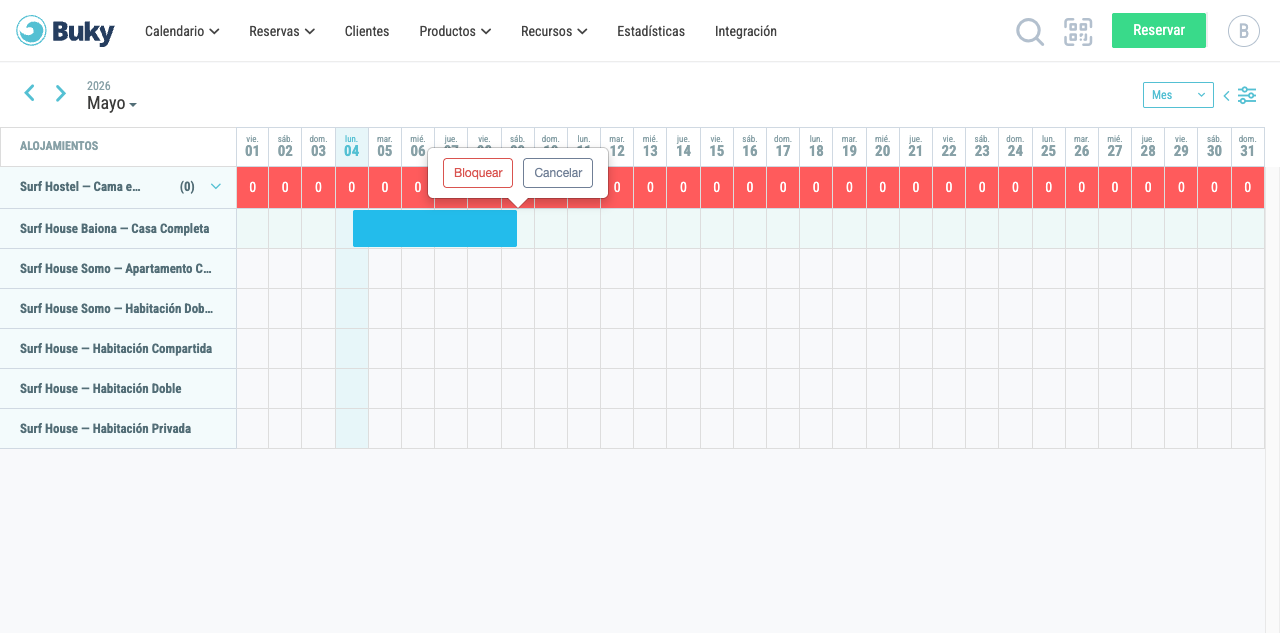Click the Bloquear button in popup
This screenshot has height=633, width=1280.
(478, 173)
